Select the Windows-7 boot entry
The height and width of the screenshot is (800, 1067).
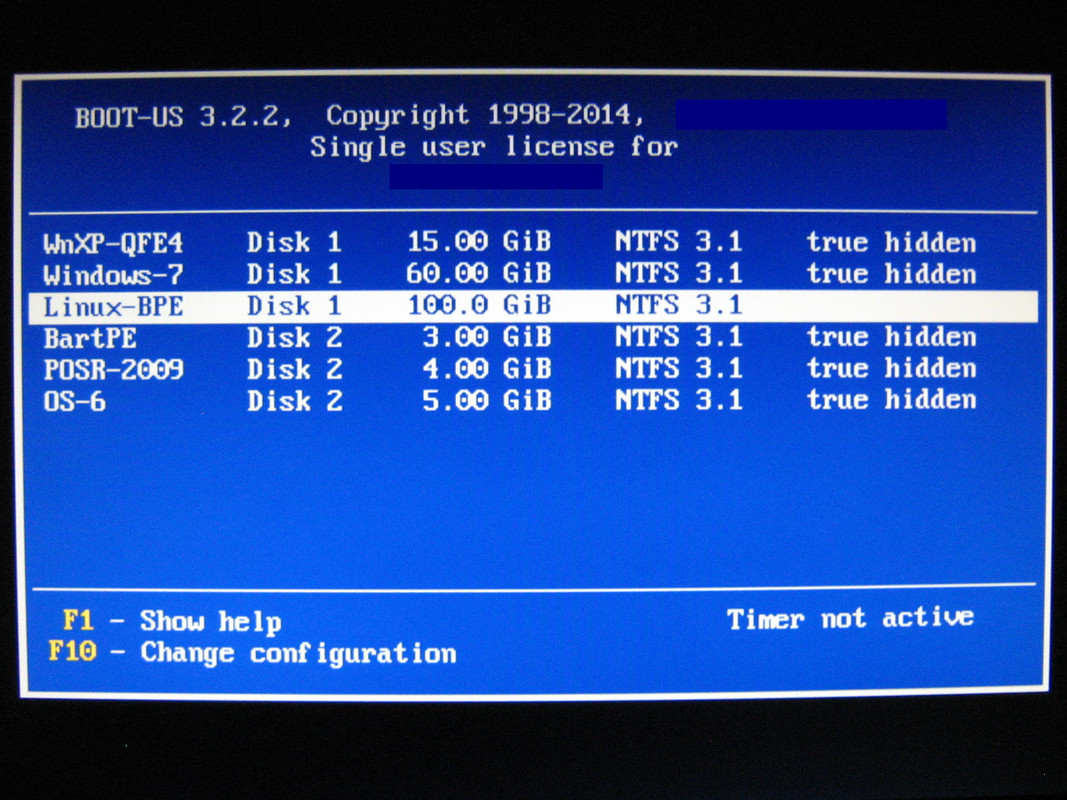click(x=534, y=274)
